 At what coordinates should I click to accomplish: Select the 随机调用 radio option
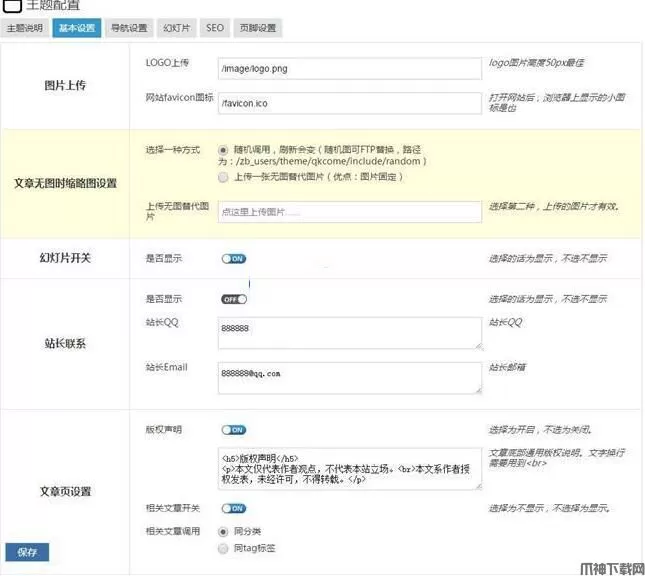point(223,149)
